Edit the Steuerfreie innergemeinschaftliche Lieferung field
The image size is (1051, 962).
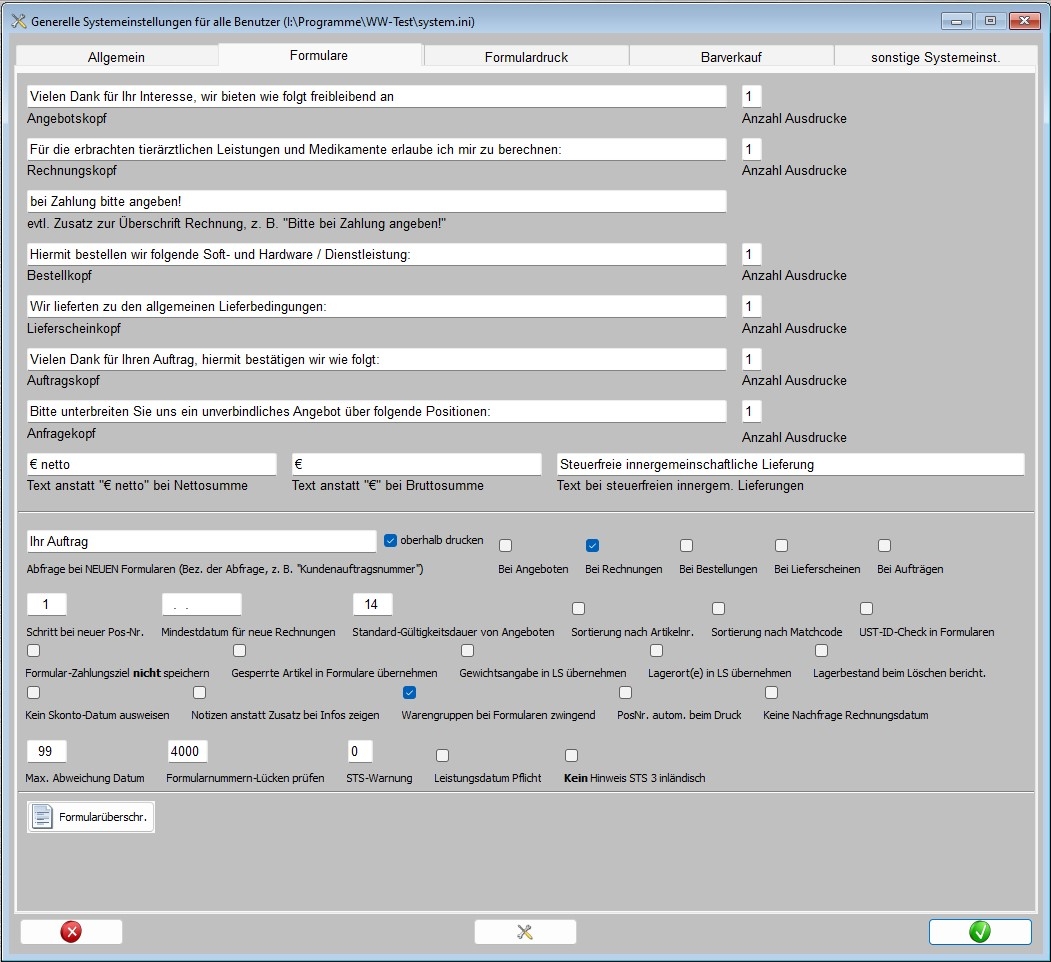(x=790, y=465)
